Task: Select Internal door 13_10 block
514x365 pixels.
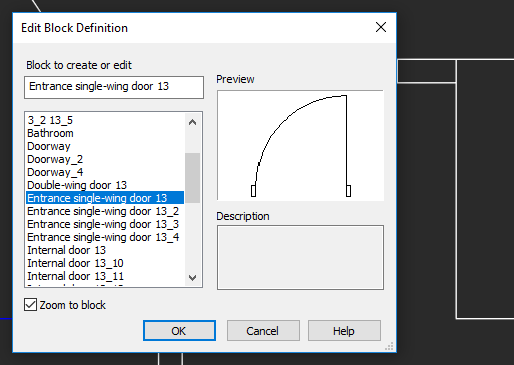Action: coord(105,263)
